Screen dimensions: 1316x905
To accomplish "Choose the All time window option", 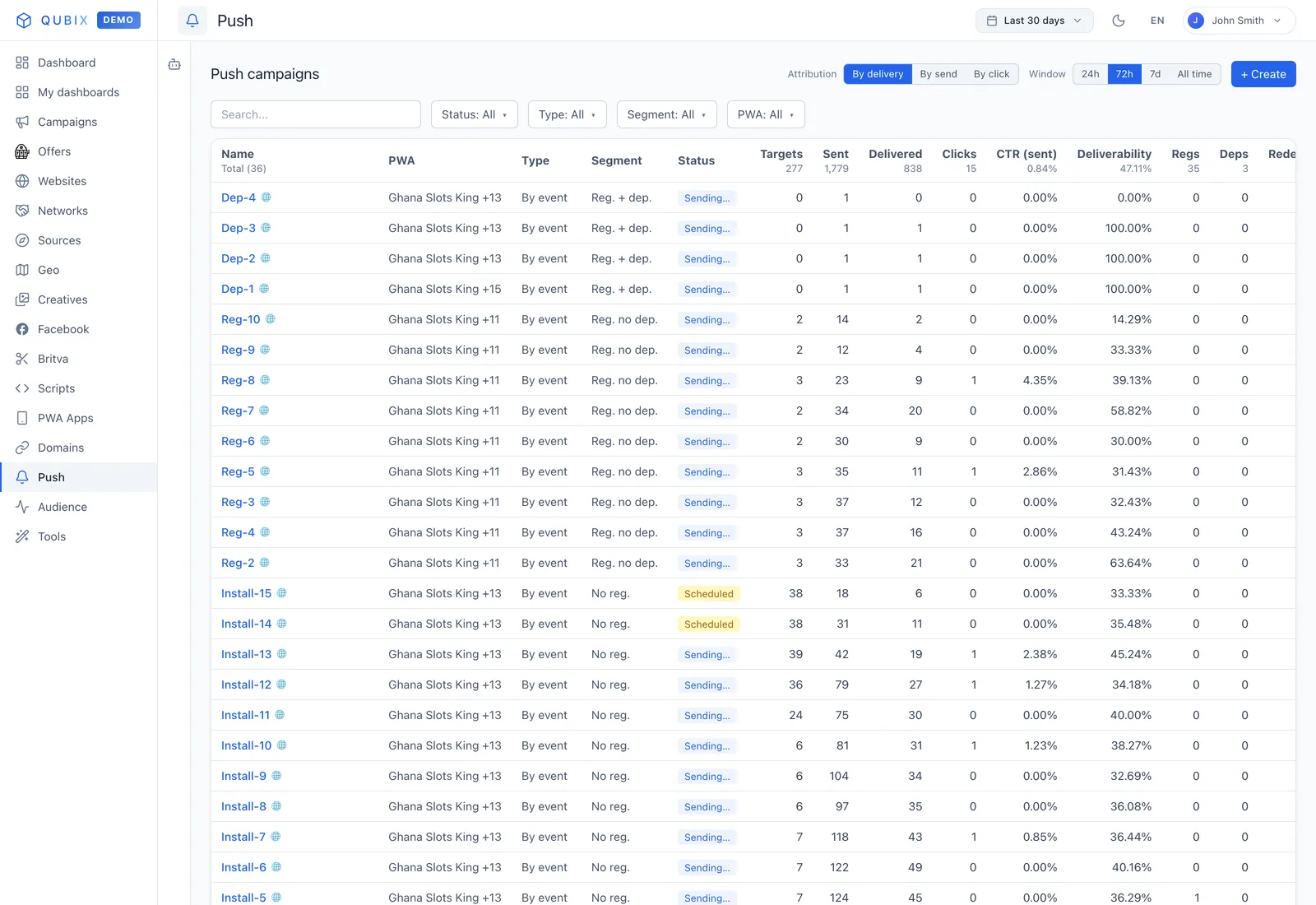I will point(1194,74).
